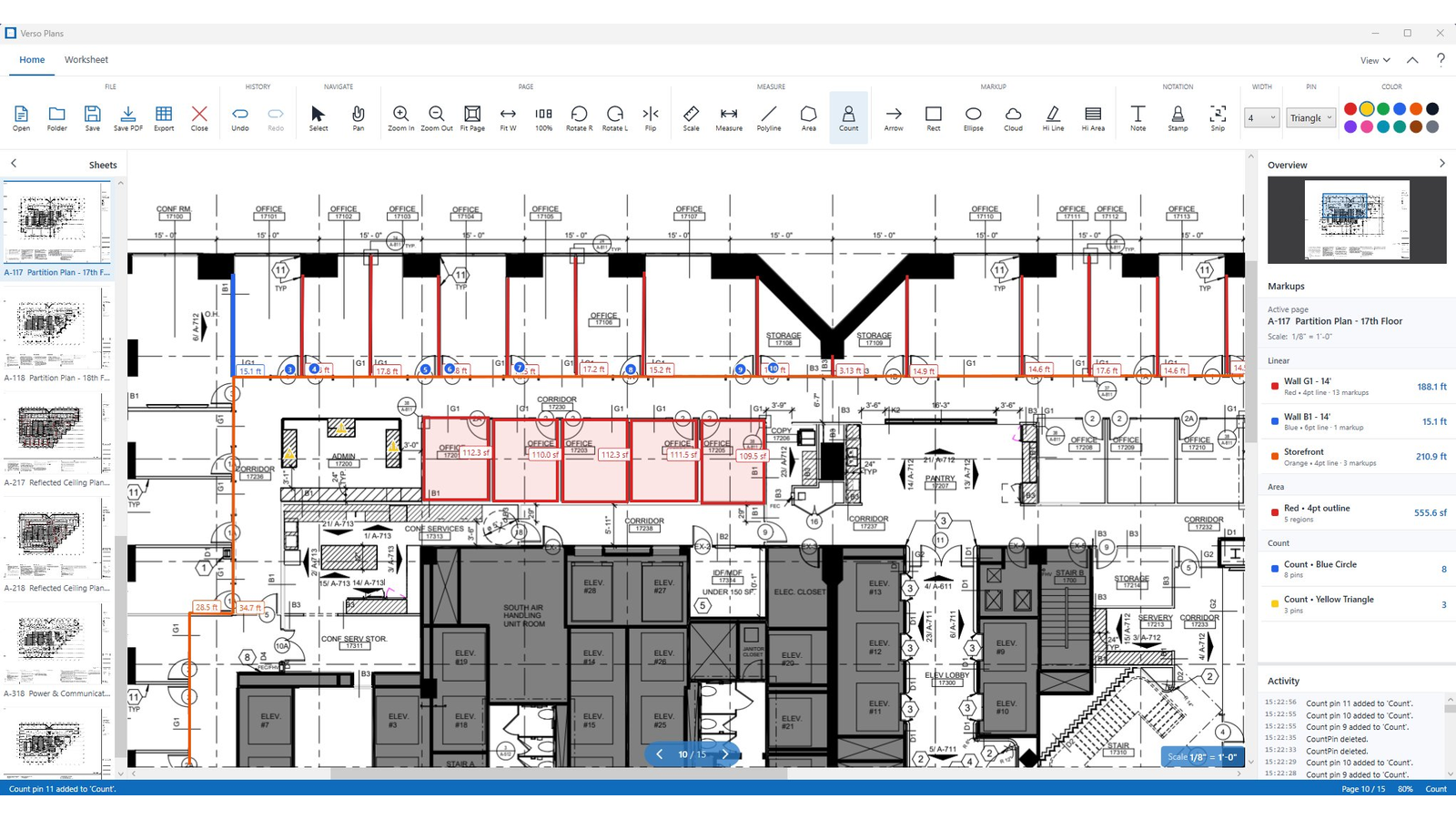Pick the green color swatch
1456x819 pixels.
pos(1383,109)
